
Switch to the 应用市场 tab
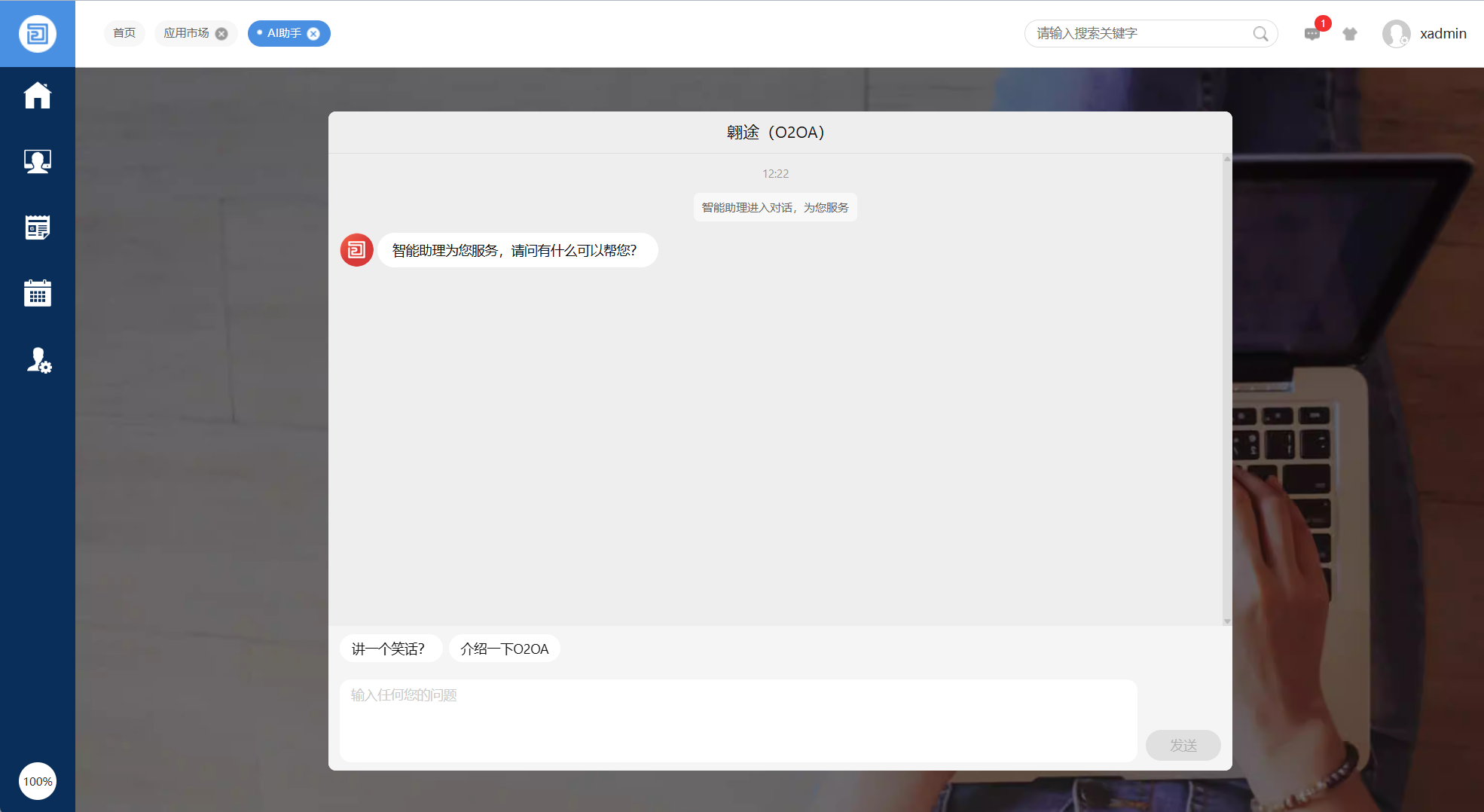(186, 33)
